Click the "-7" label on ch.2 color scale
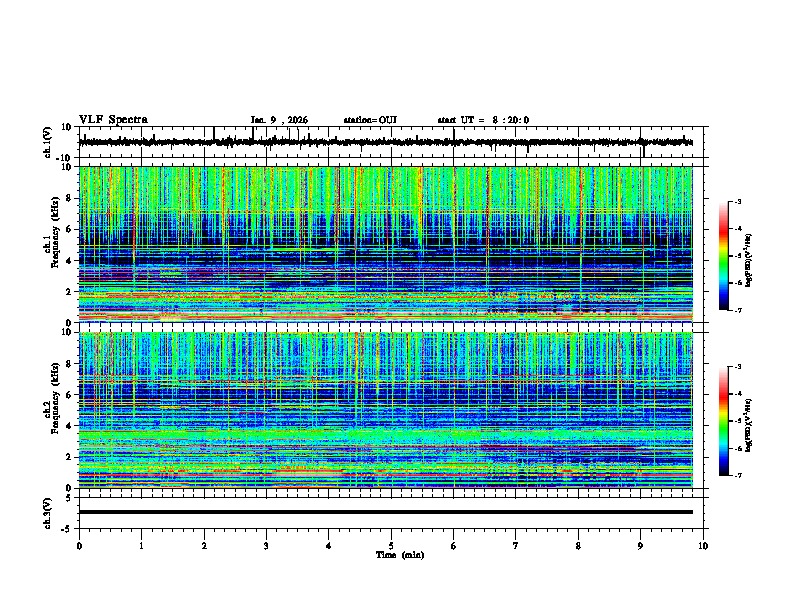The width and height of the screenshot is (792, 612). click(738, 475)
